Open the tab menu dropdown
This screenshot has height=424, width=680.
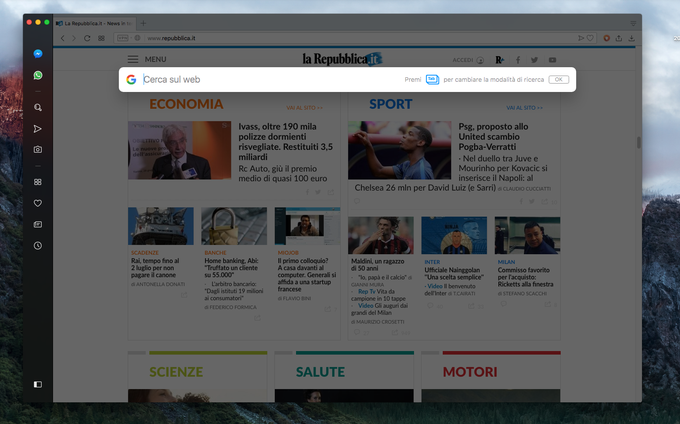tap(633, 23)
